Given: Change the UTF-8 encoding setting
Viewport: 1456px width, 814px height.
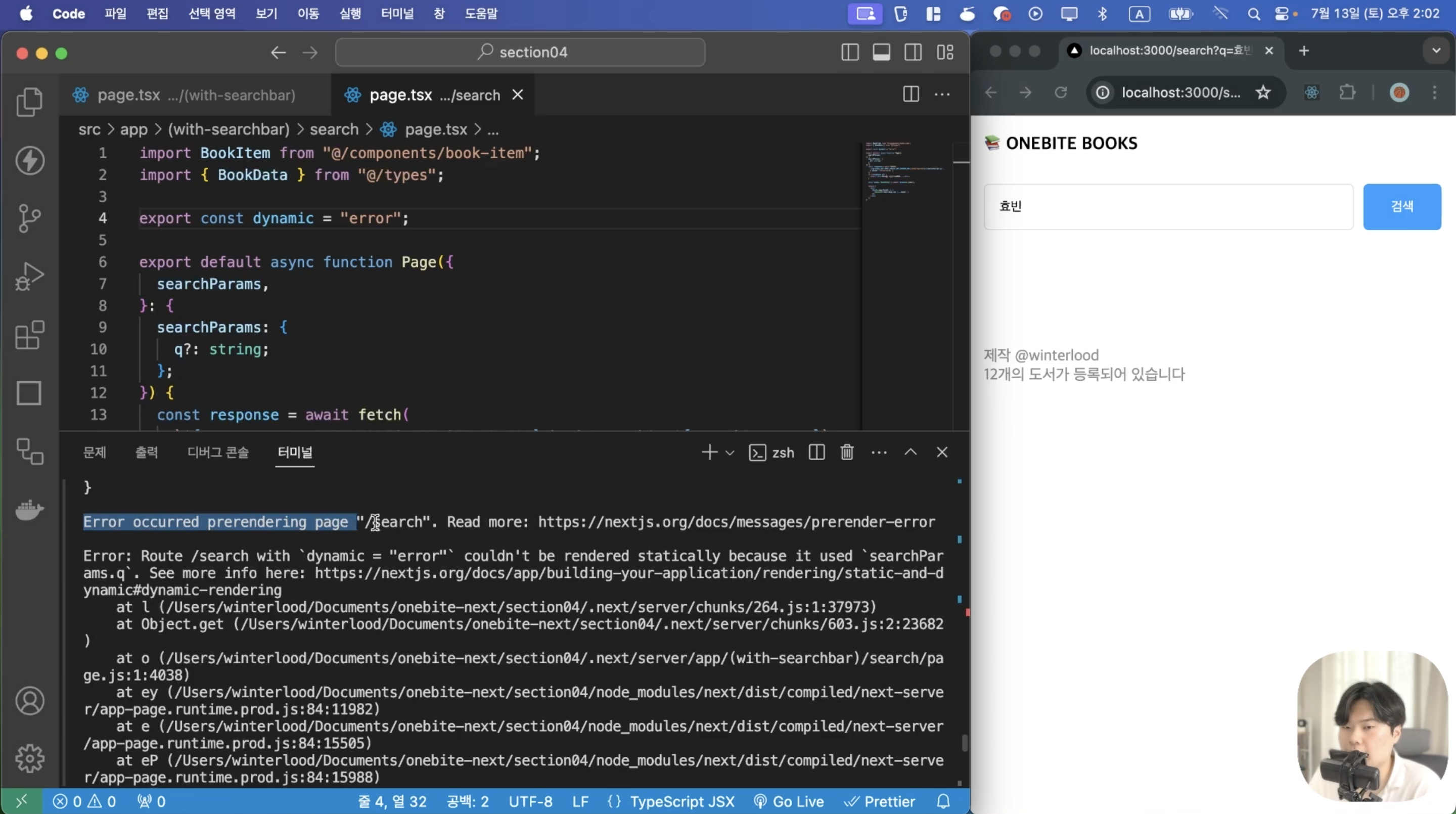Looking at the screenshot, I should pos(530,801).
